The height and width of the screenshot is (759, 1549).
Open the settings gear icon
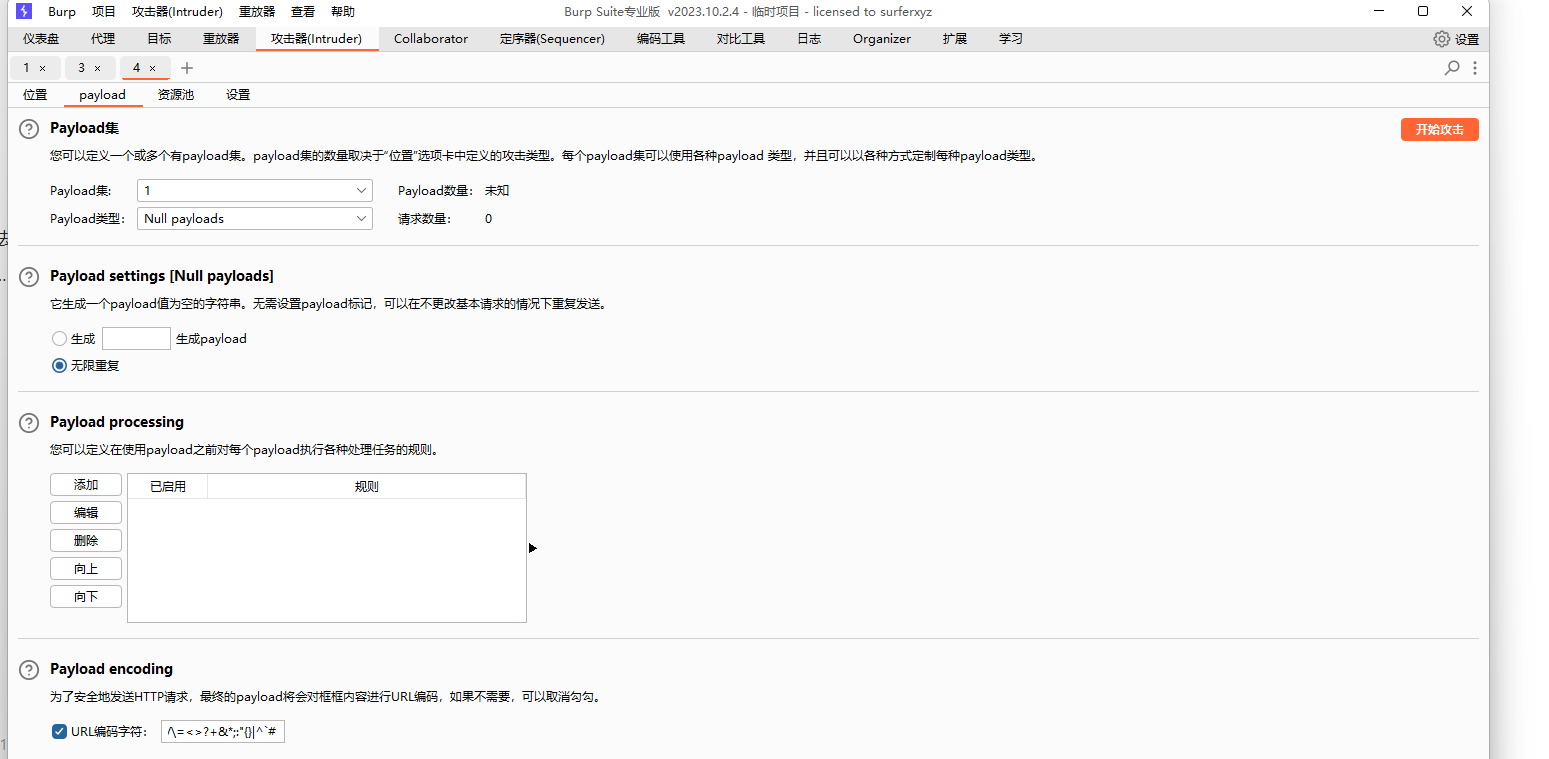pyautogui.click(x=1441, y=39)
